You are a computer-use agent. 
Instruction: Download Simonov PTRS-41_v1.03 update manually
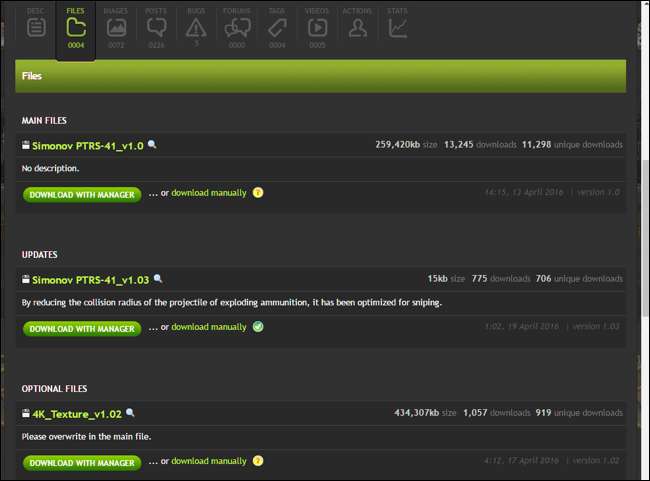209,327
